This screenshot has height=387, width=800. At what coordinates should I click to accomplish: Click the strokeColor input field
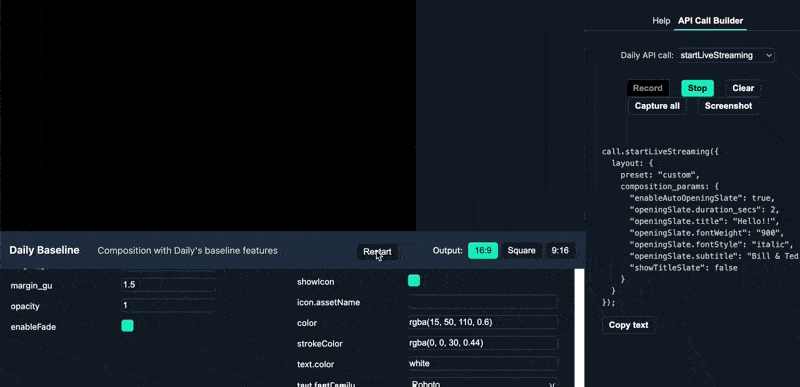tap(482, 343)
